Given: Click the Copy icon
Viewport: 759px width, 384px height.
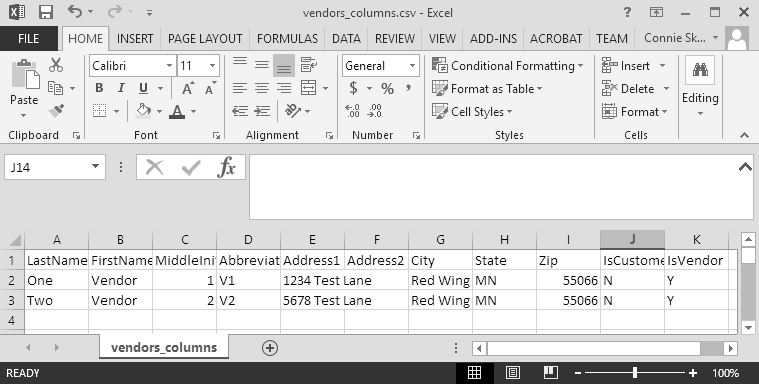Looking at the screenshot, I should coord(56,88).
